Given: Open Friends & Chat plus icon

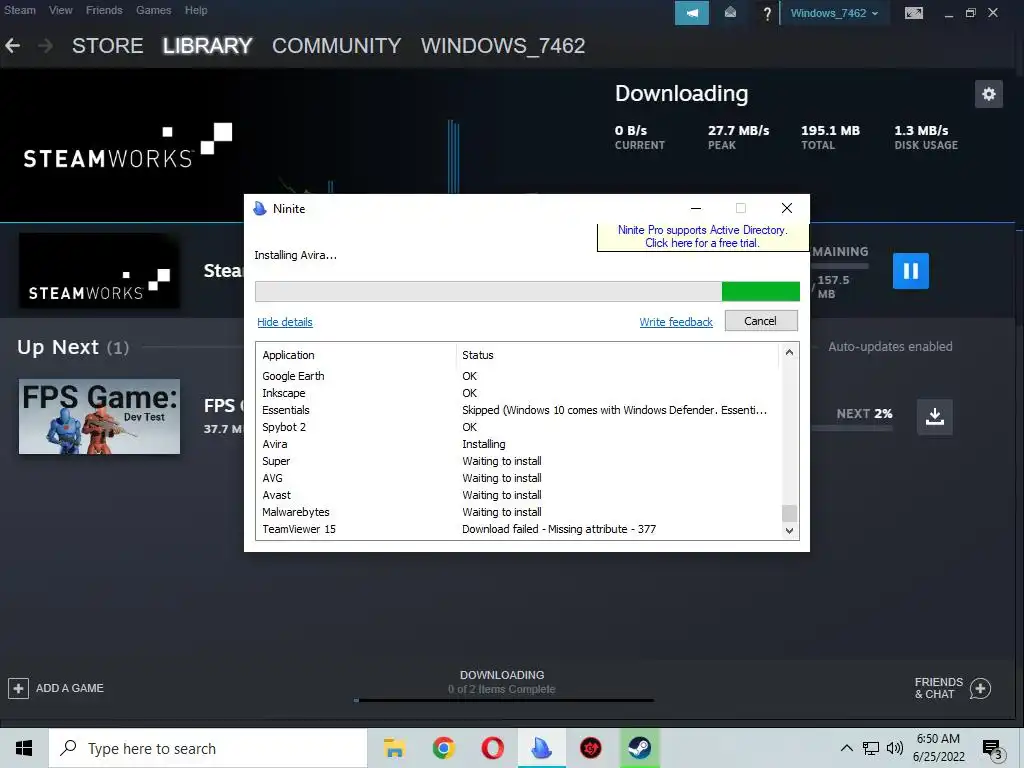Looking at the screenshot, I should pos(980,688).
